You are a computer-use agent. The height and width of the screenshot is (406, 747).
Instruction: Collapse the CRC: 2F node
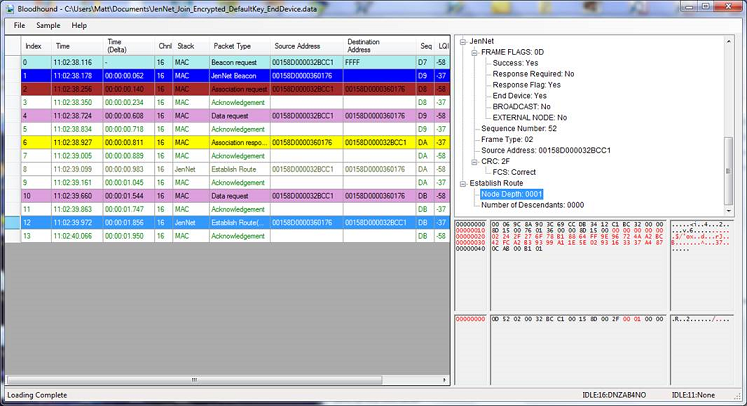pos(474,161)
